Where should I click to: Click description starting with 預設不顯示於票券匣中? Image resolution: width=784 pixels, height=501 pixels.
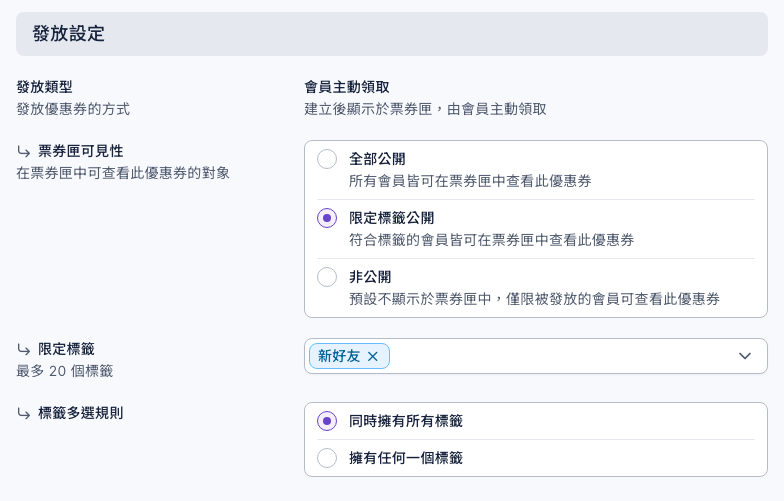[x=534, y=299]
